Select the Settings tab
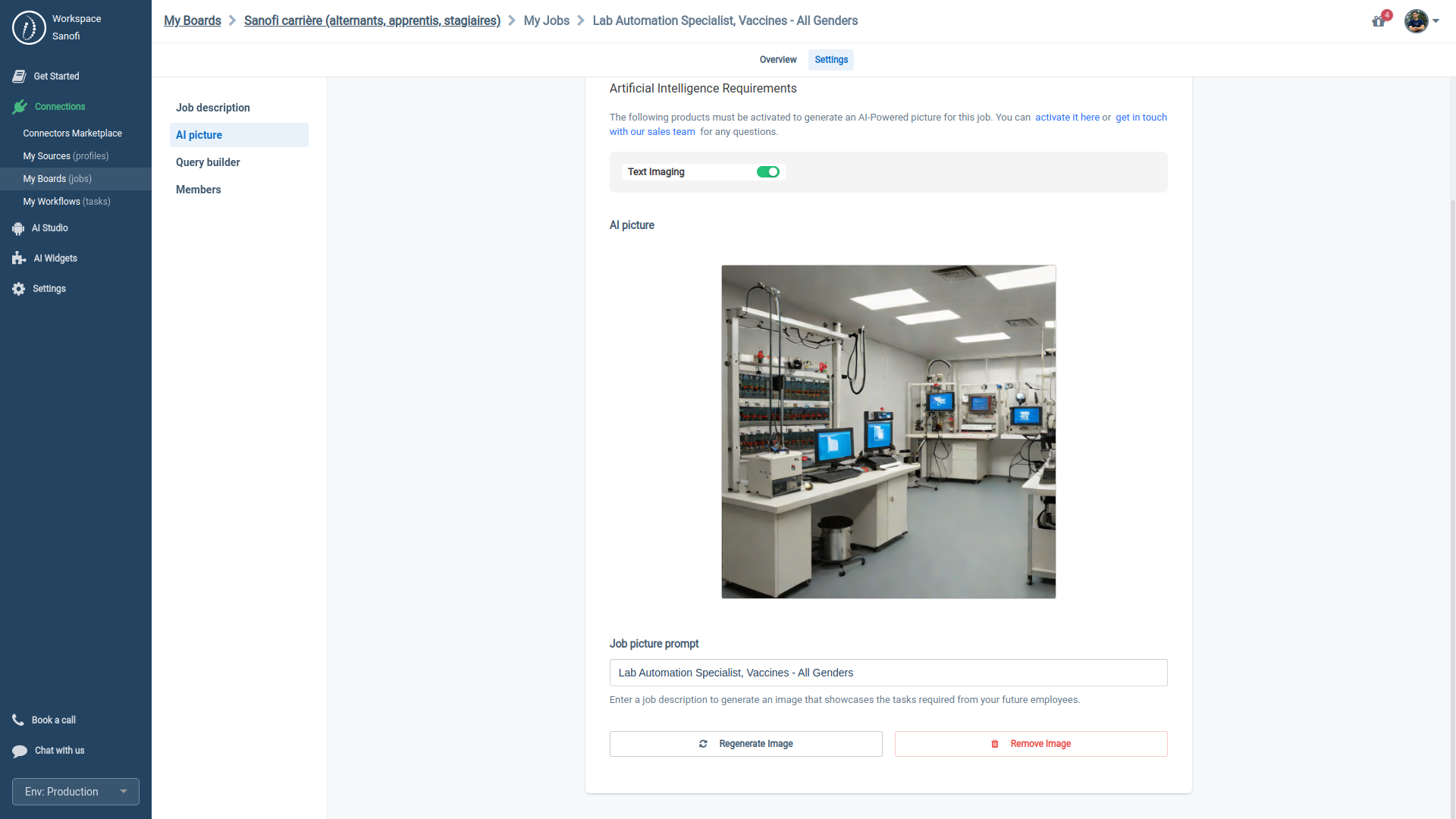The image size is (1456, 819). tap(831, 59)
